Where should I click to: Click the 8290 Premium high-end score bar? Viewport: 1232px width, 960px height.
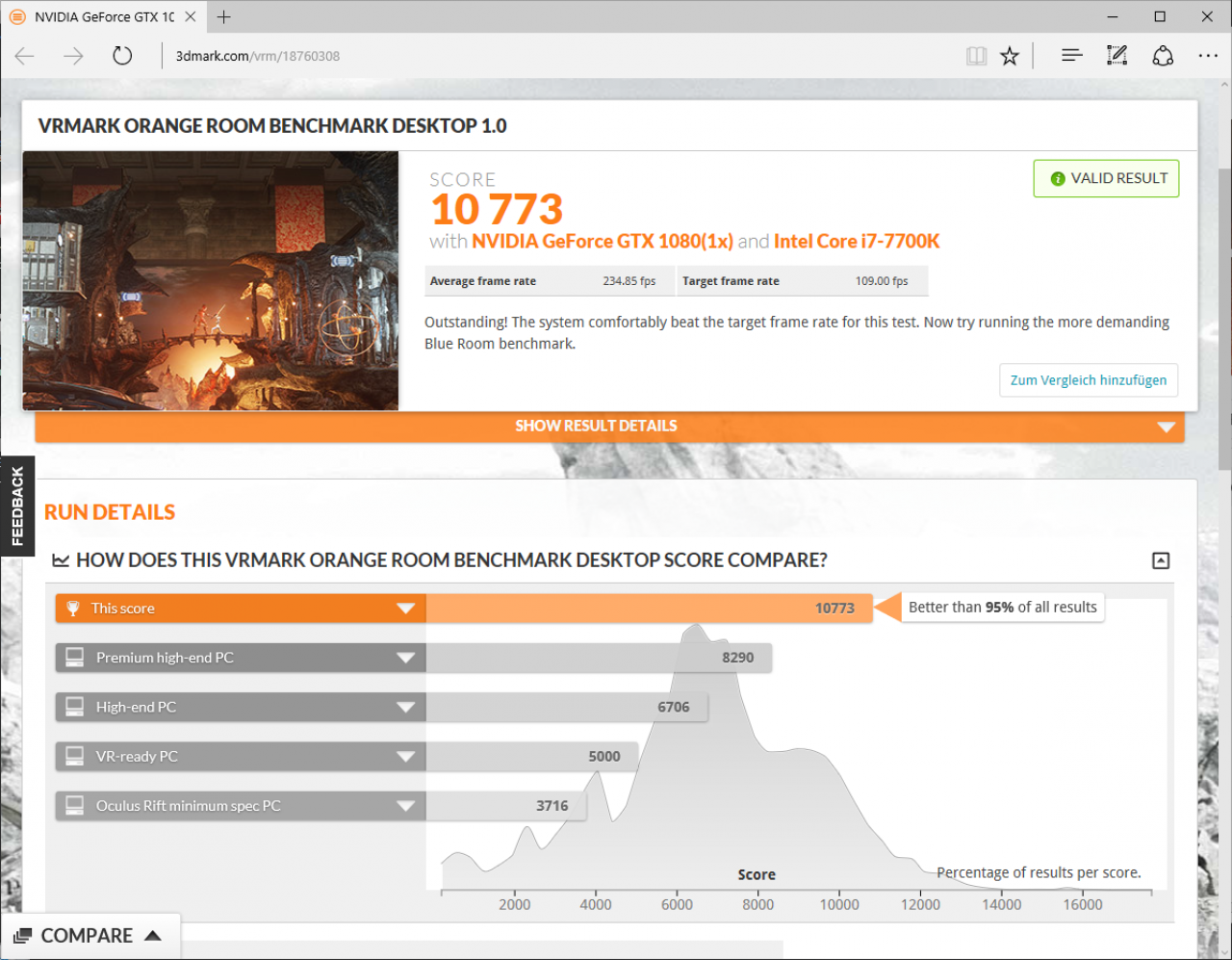[599, 658]
